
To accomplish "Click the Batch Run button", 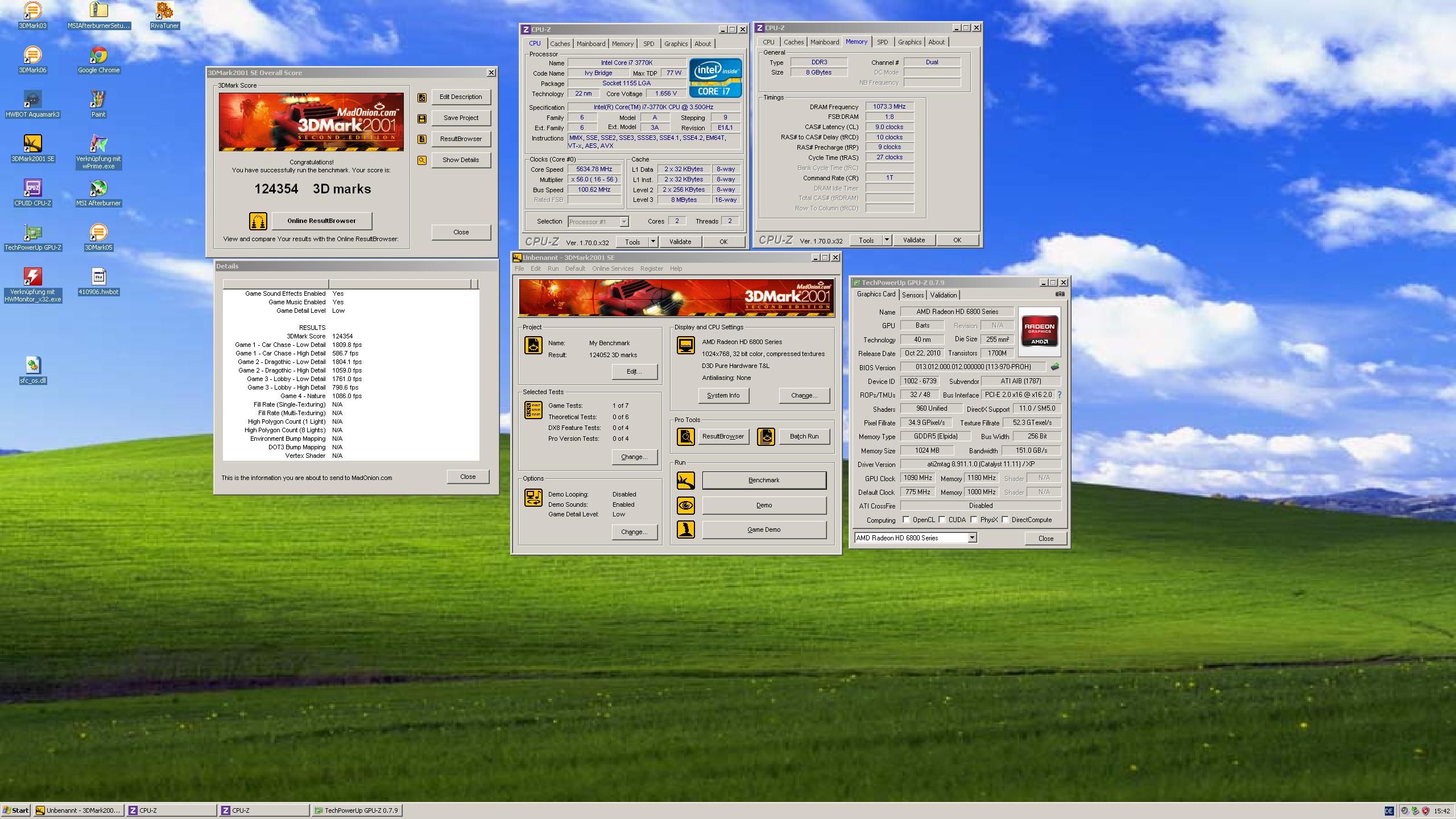I will click(x=804, y=436).
